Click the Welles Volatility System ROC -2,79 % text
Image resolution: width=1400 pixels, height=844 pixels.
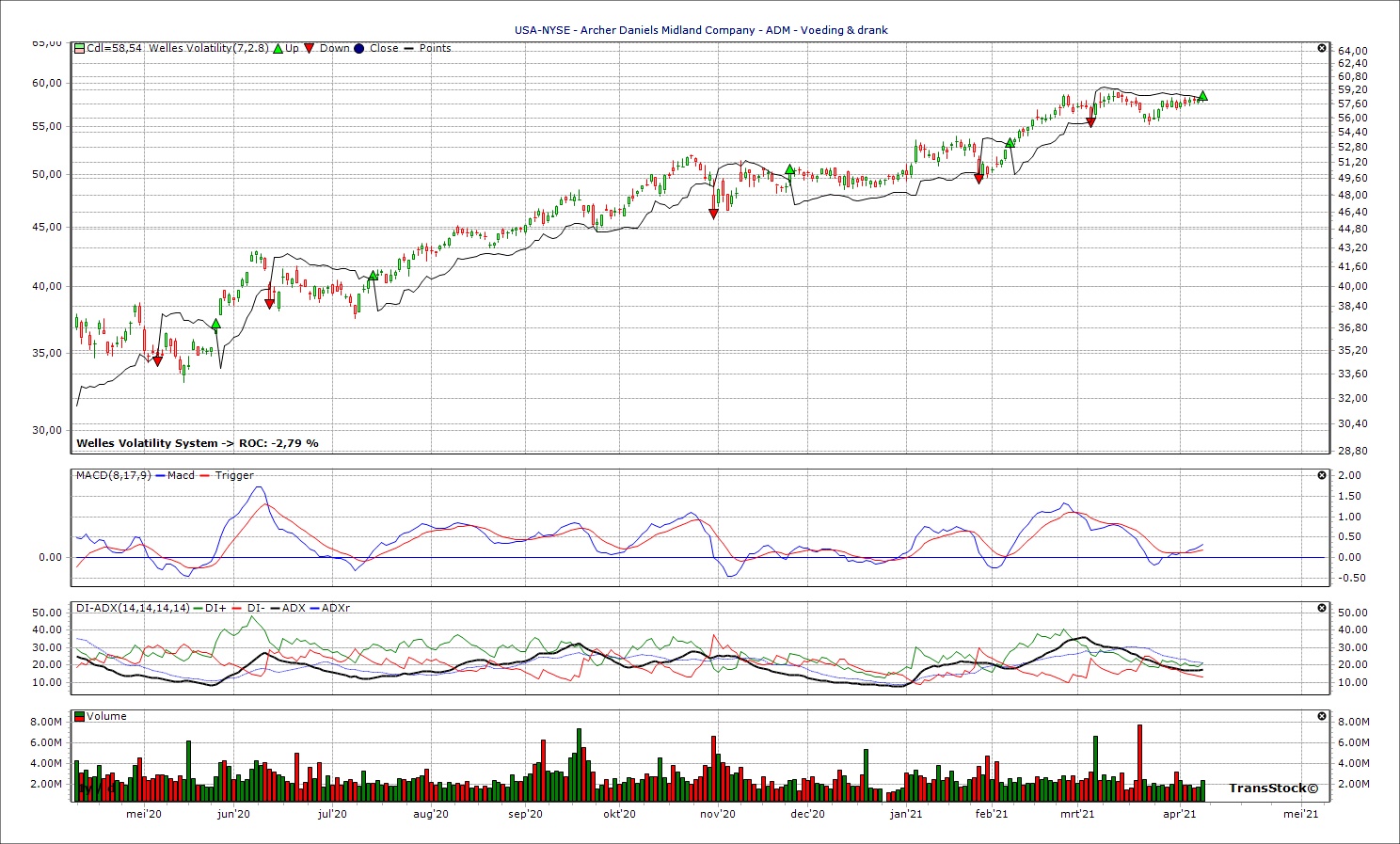click(x=198, y=443)
